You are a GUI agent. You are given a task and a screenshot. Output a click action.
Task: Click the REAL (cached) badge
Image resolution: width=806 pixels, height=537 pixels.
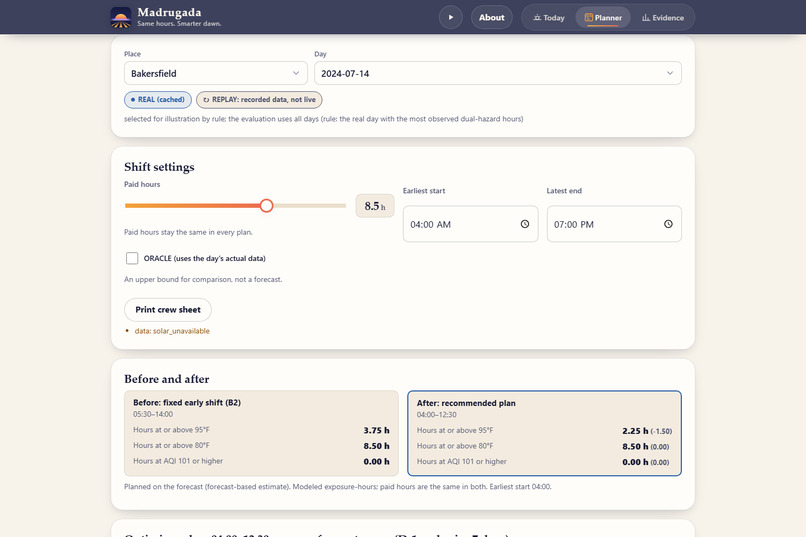pyautogui.click(x=158, y=100)
